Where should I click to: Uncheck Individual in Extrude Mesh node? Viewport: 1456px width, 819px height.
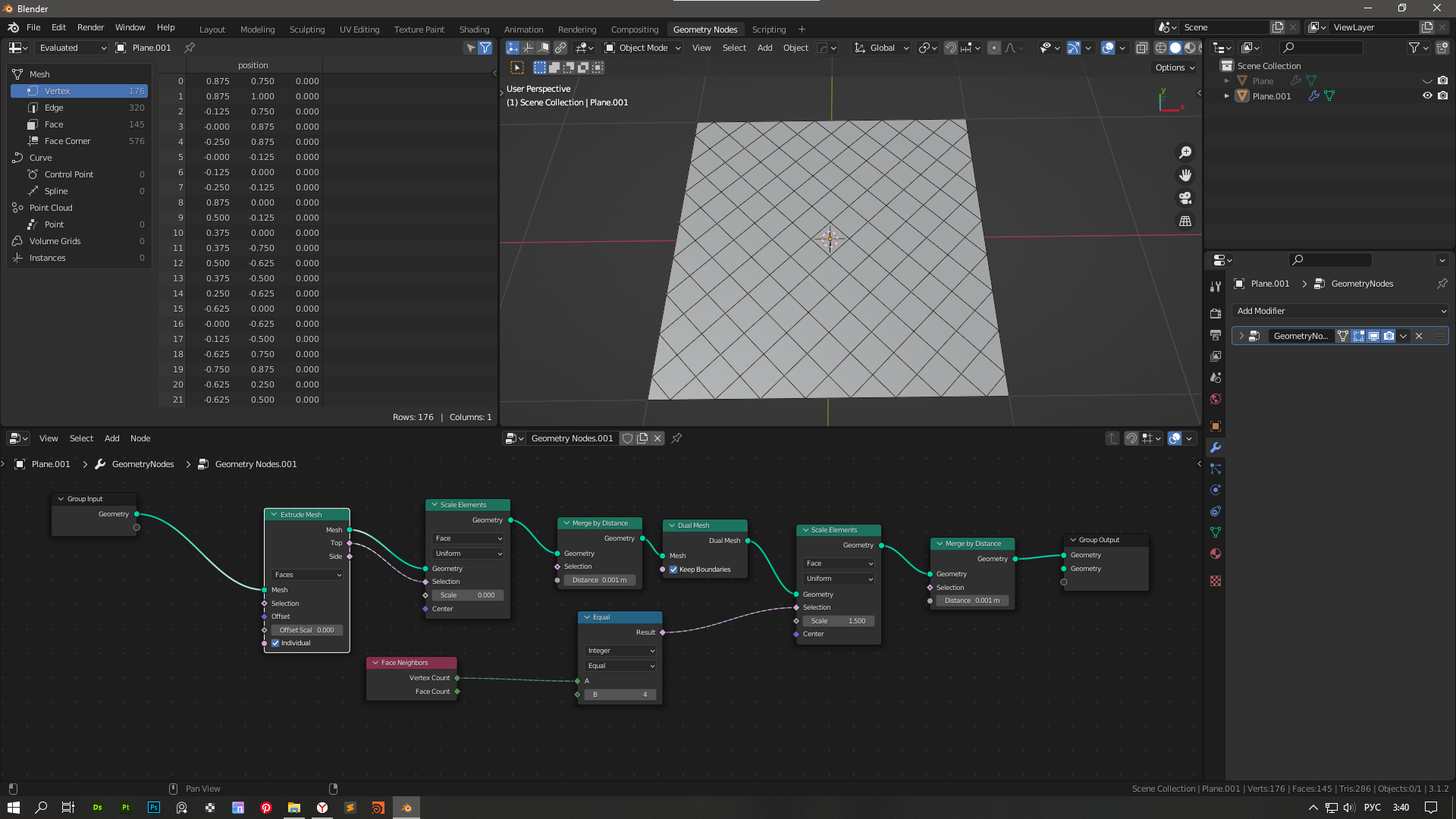click(x=276, y=643)
